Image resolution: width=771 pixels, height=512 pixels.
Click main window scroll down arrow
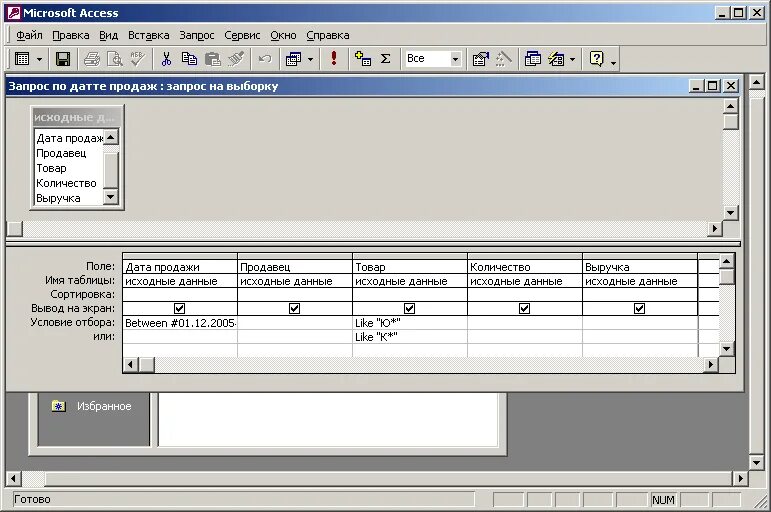pyautogui.click(x=757, y=462)
